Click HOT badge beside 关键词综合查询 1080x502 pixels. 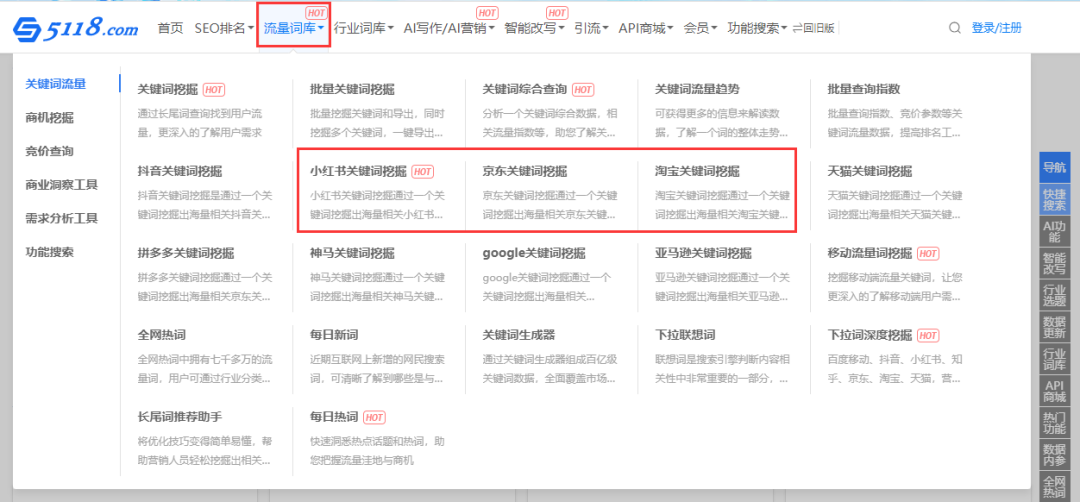coord(583,90)
